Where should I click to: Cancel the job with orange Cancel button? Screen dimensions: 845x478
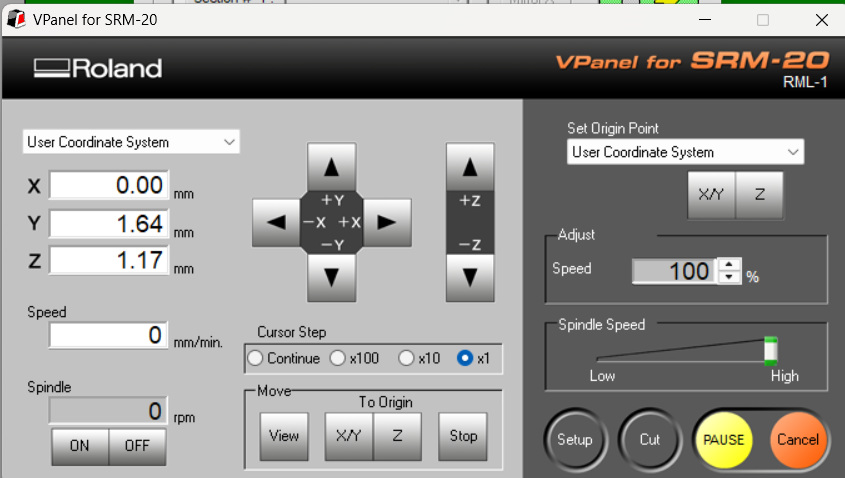click(x=798, y=440)
